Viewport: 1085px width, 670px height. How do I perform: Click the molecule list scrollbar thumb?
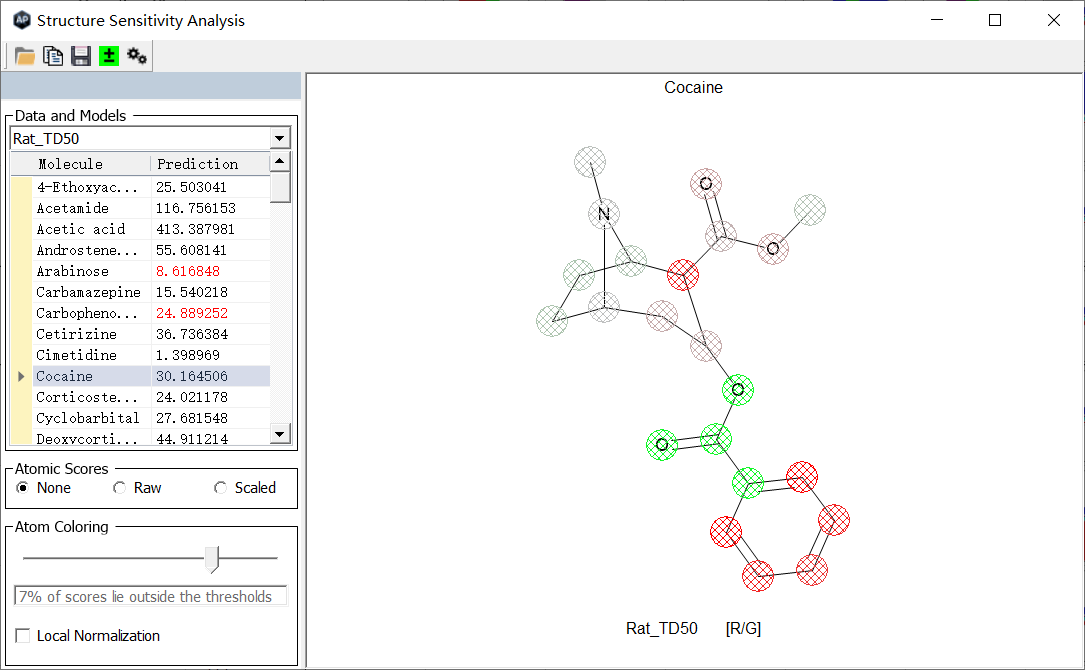point(280,187)
